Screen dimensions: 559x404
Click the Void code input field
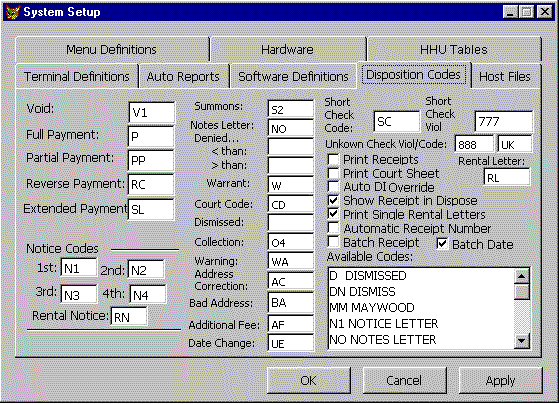tap(152, 113)
